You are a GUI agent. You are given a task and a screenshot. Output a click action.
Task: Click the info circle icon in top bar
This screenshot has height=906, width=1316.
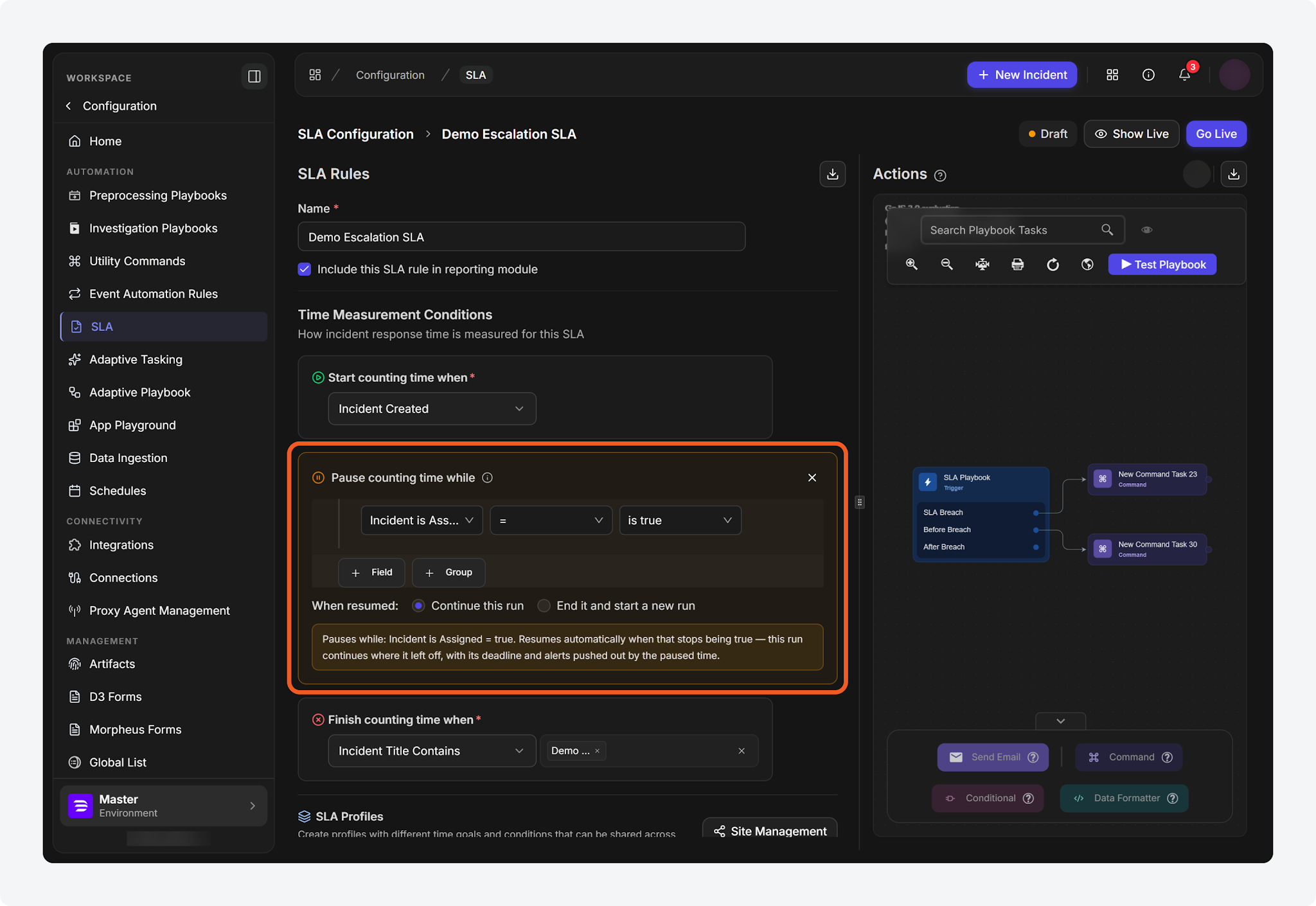coord(1148,75)
